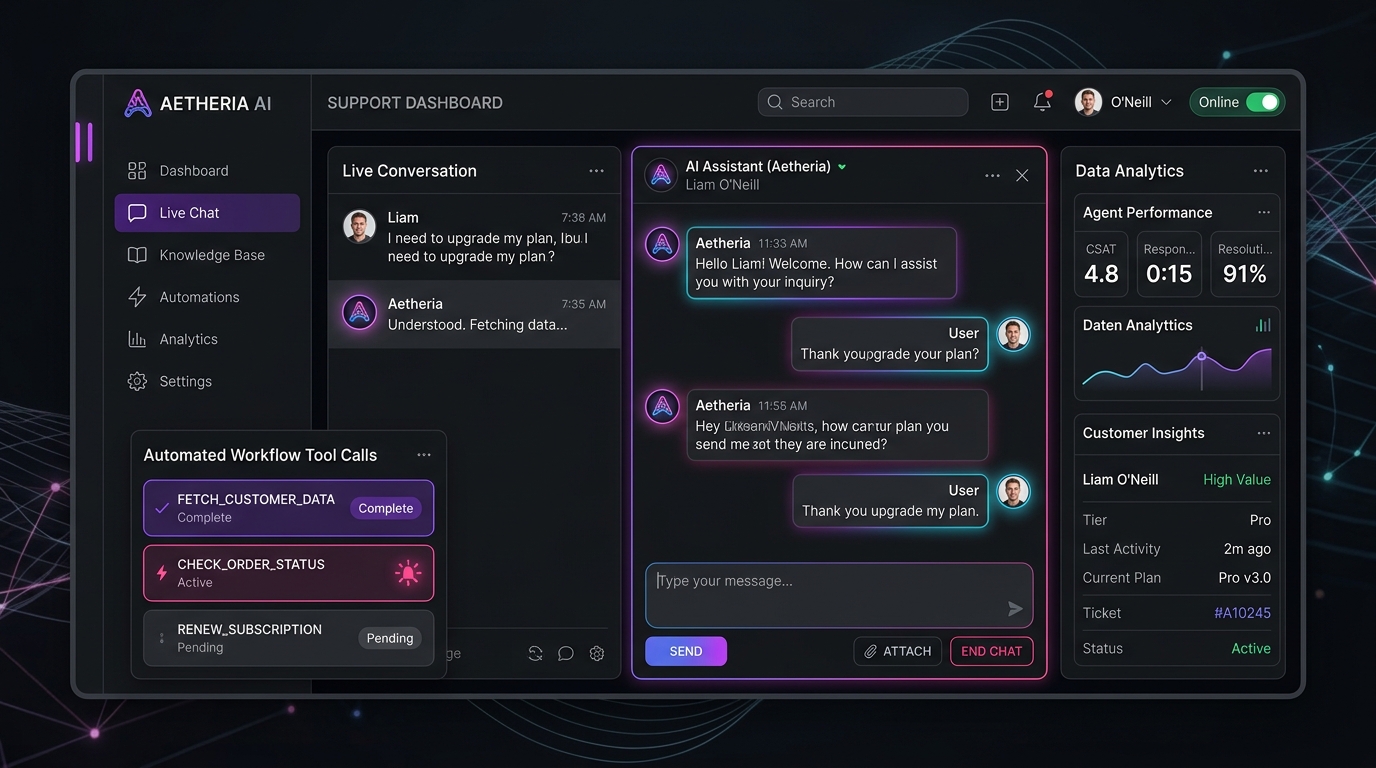
Task: Open the notifications bell icon
Action: pyautogui.click(x=1042, y=102)
